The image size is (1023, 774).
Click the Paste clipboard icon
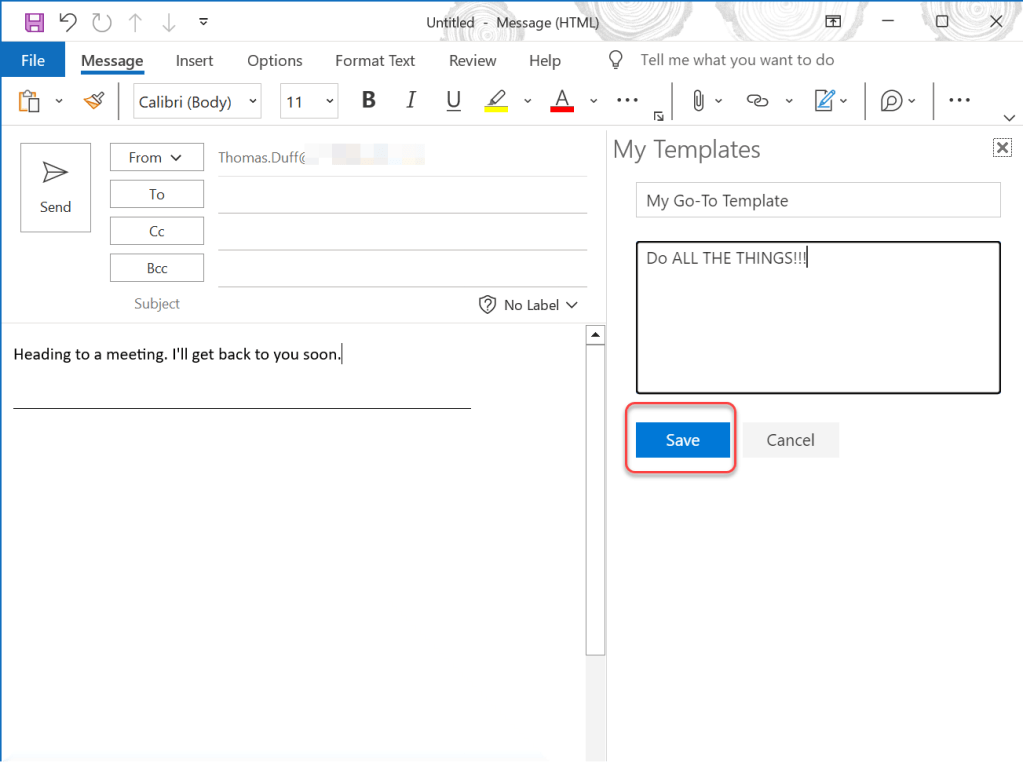[29, 101]
